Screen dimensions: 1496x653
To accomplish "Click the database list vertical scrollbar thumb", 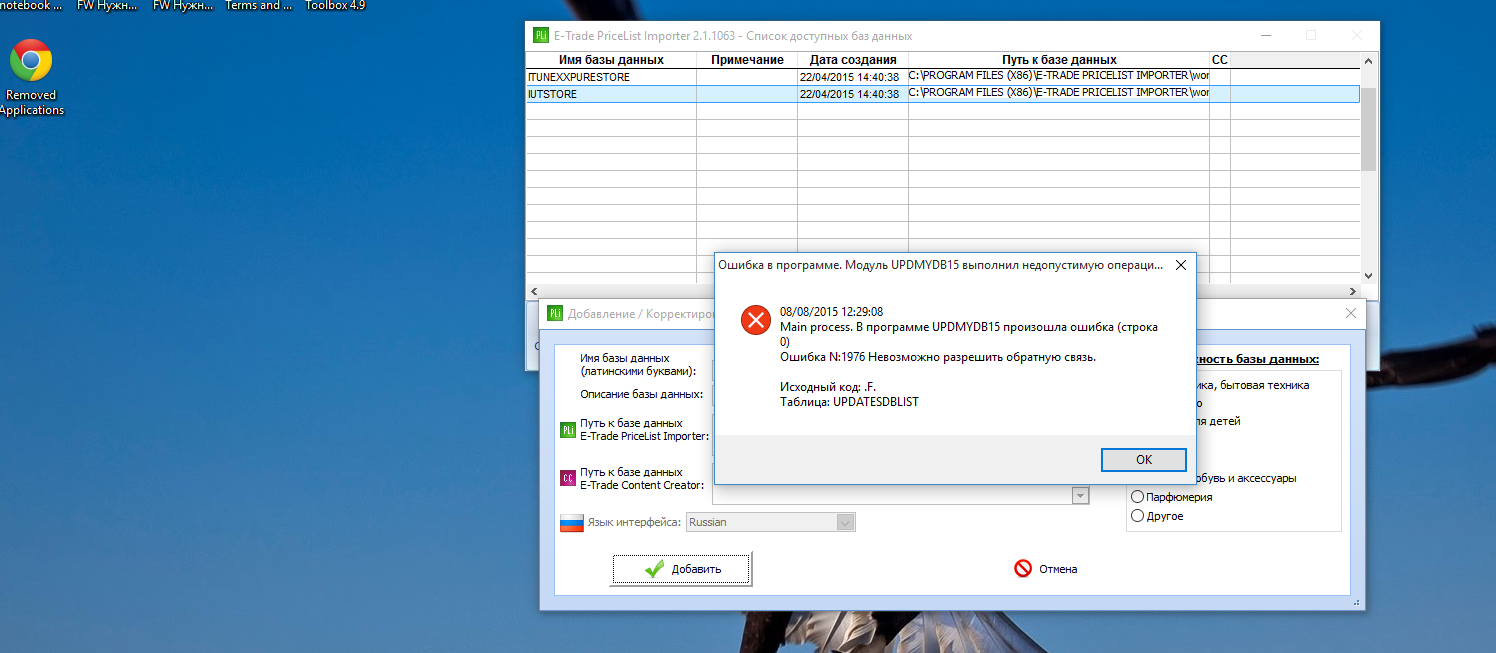I will tap(1369, 129).
